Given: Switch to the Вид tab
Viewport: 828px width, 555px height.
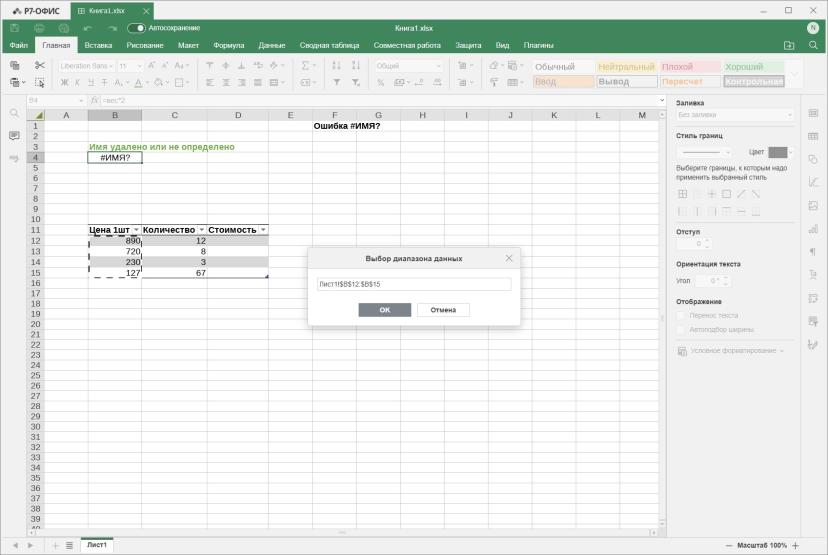Looking at the screenshot, I should coord(502,45).
